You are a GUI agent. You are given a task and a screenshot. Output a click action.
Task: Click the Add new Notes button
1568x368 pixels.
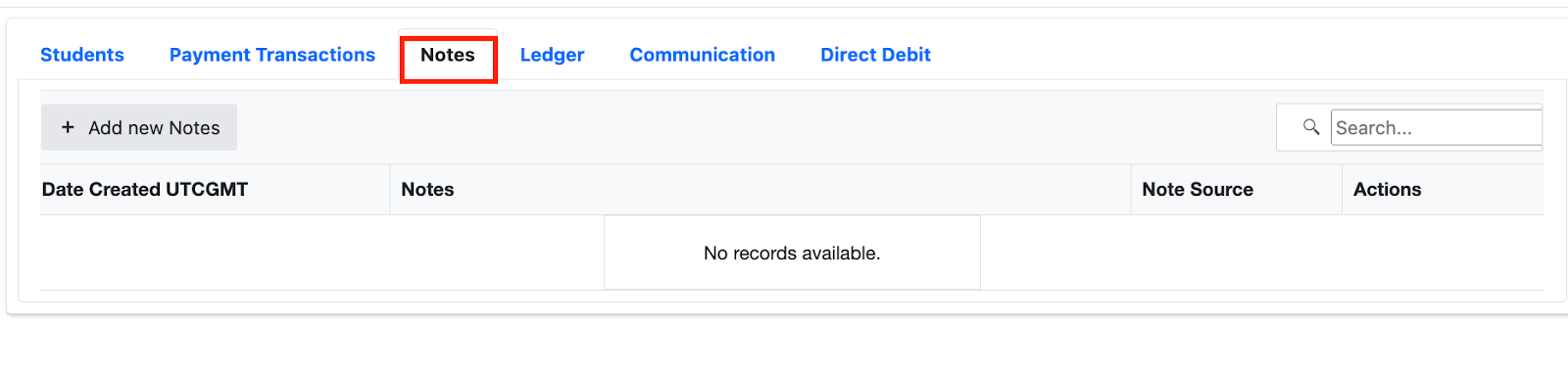click(139, 127)
